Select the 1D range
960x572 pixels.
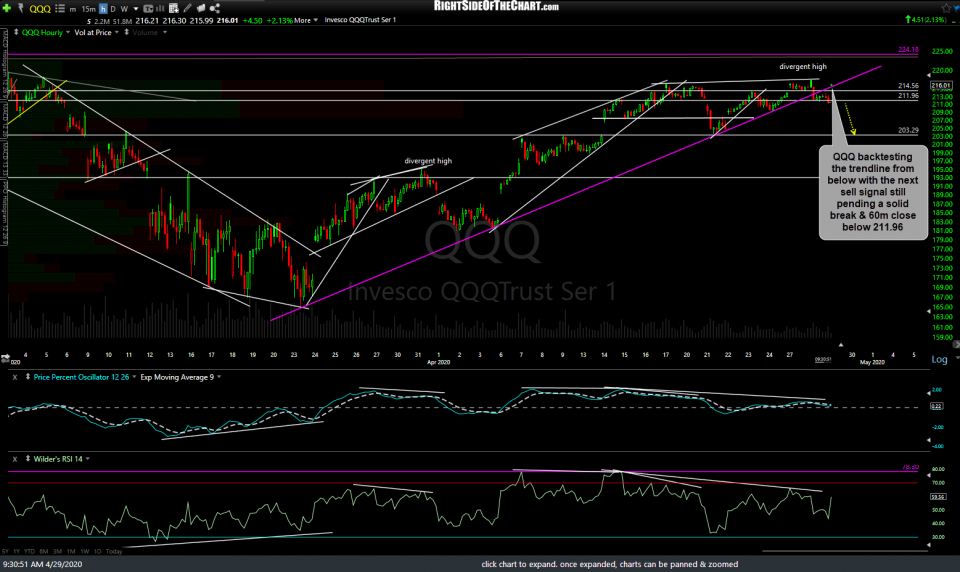(x=97, y=552)
